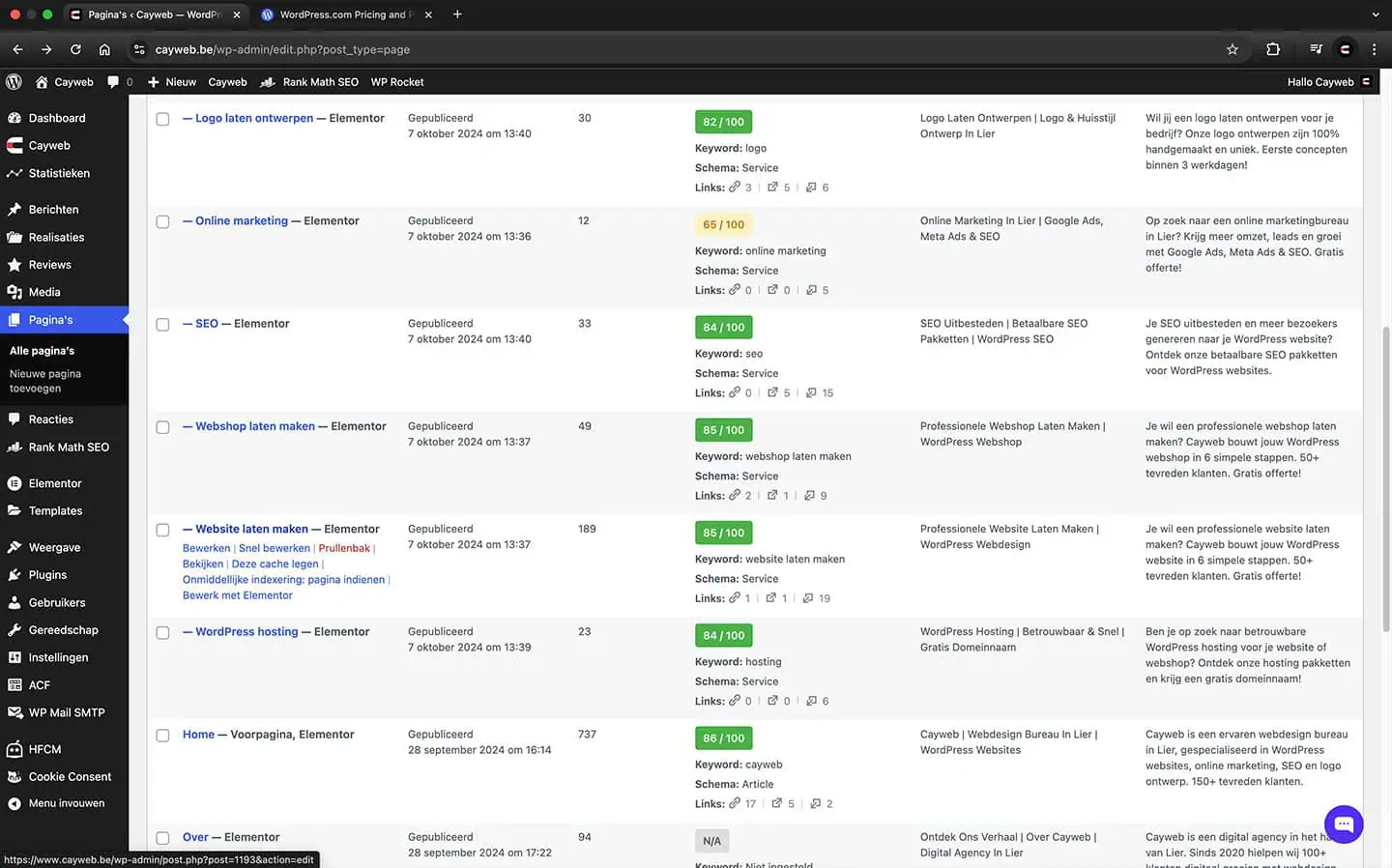The width and height of the screenshot is (1392, 868).
Task: Tick the checkbox for Webshop laten maken
Action: 162,427
